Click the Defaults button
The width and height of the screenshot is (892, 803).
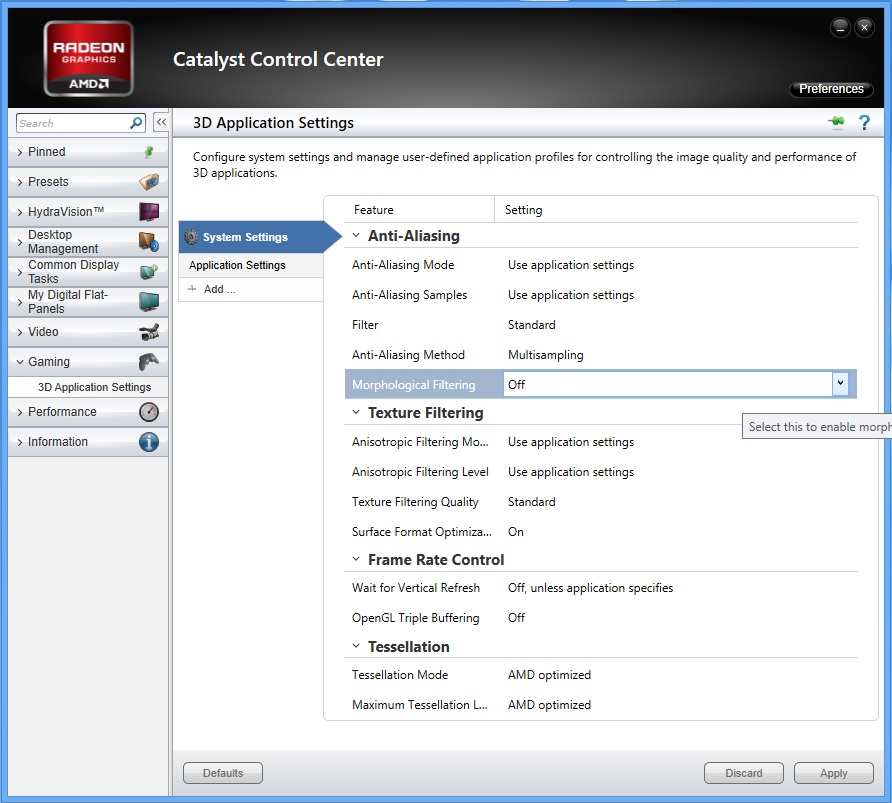click(x=223, y=773)
